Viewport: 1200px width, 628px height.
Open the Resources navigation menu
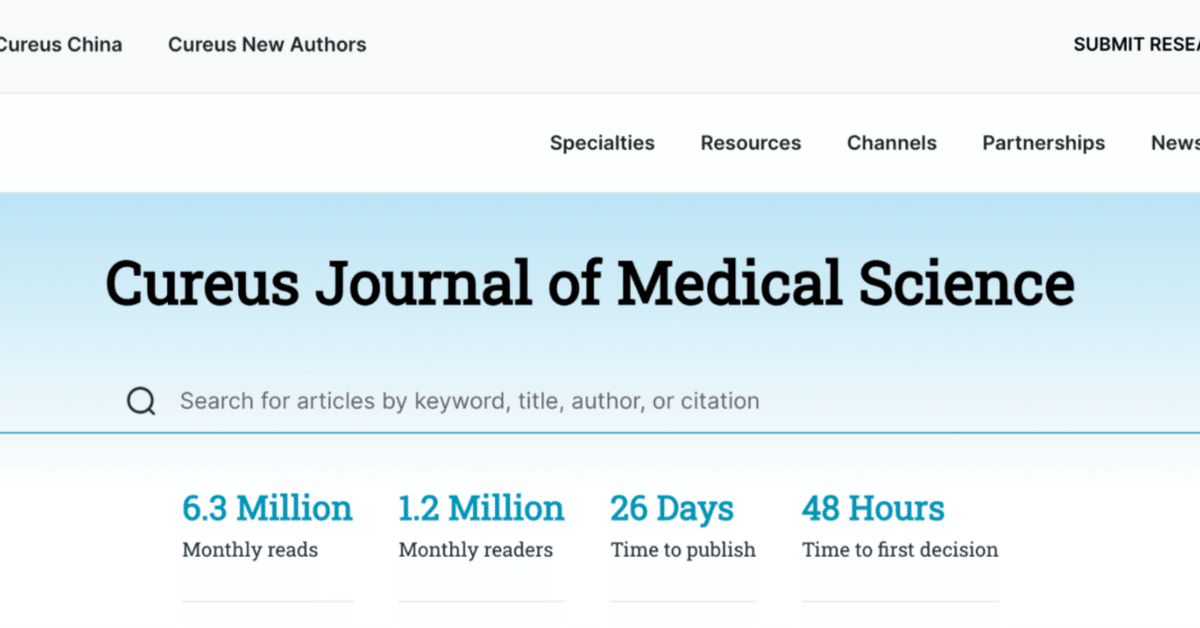tap(750, 143)
